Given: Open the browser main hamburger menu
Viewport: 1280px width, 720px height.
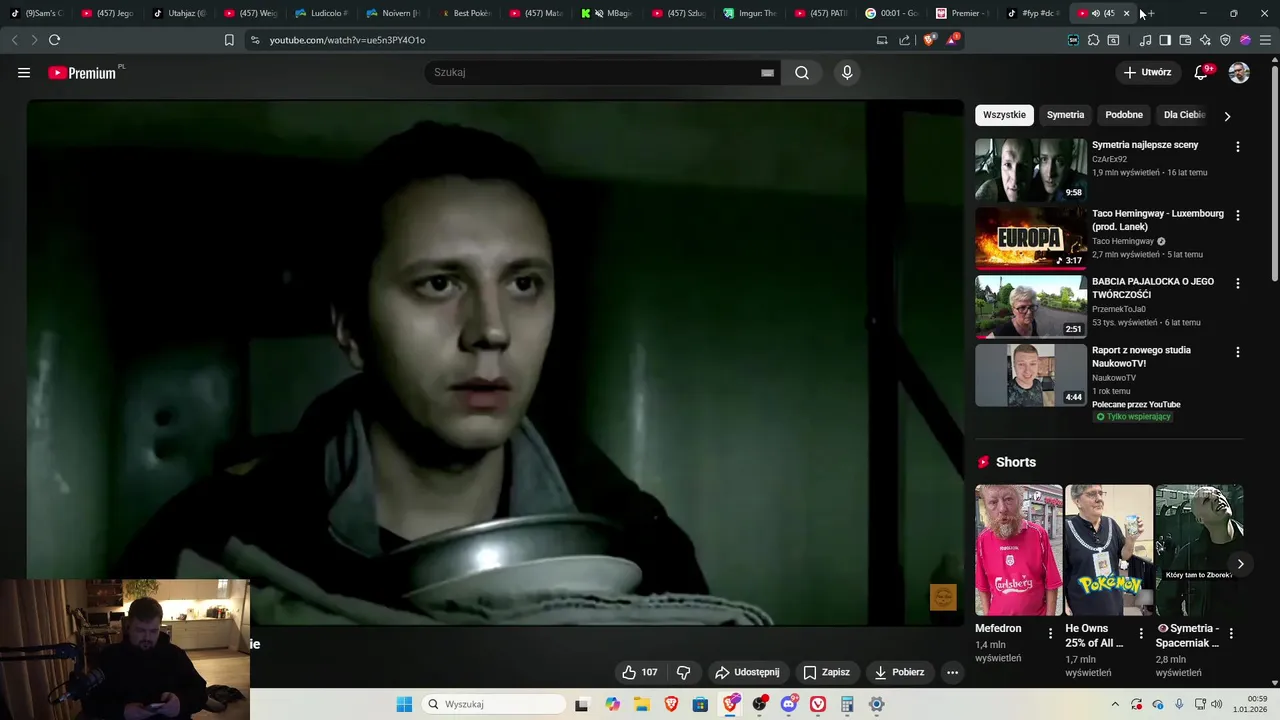Looking at the screenshot, I should pyautogui.click(x=1265, y=40).
